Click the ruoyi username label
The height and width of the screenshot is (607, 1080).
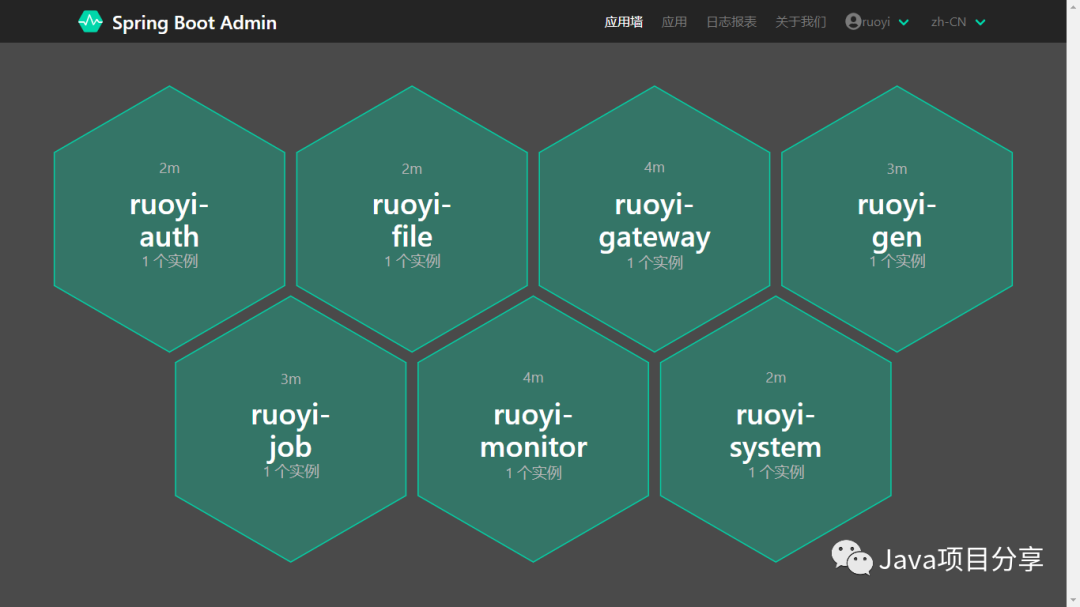point(876,22)
